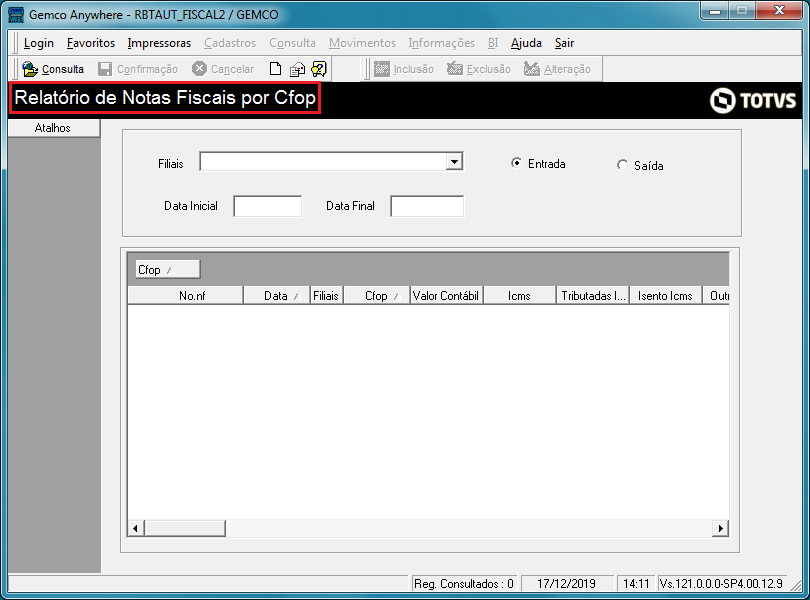Open the BI menu
810x600 pixels.
[x=493, y=43]
